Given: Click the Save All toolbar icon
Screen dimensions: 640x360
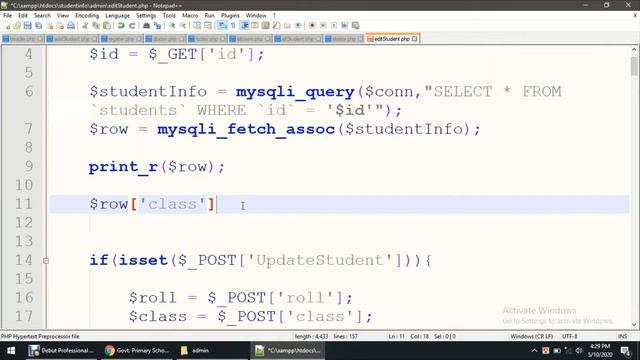Looking at the screenshot, I should (x=38, y=26).
